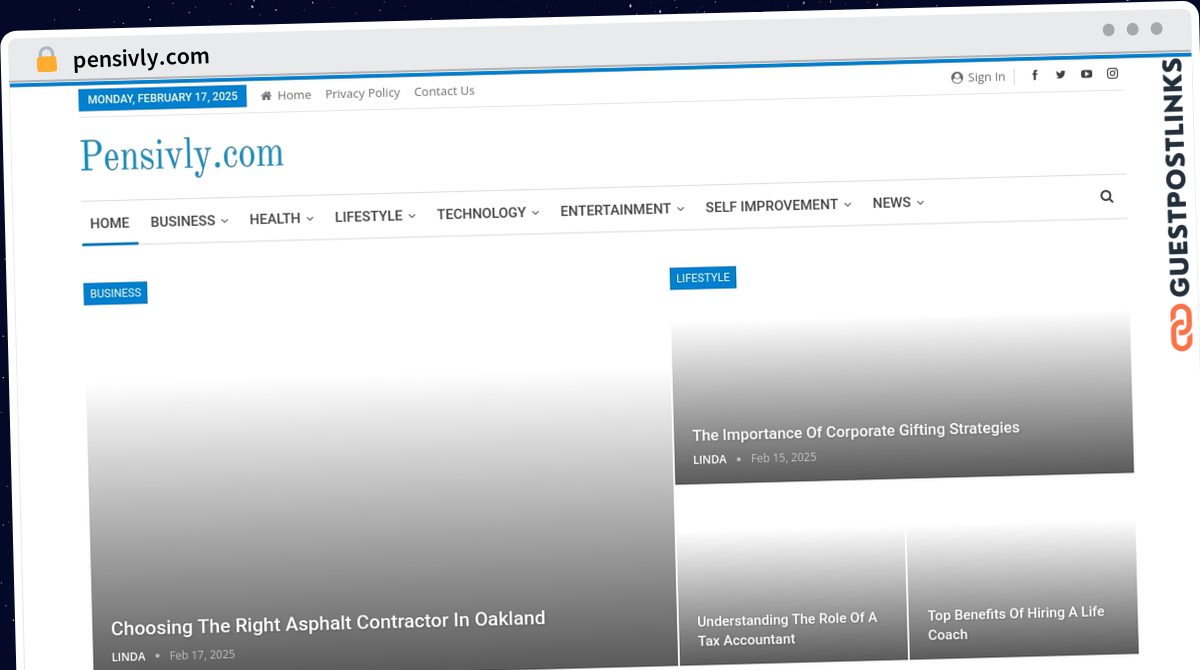
Task: Click the LIFESTYLE category badge
Action: point(703,278)
